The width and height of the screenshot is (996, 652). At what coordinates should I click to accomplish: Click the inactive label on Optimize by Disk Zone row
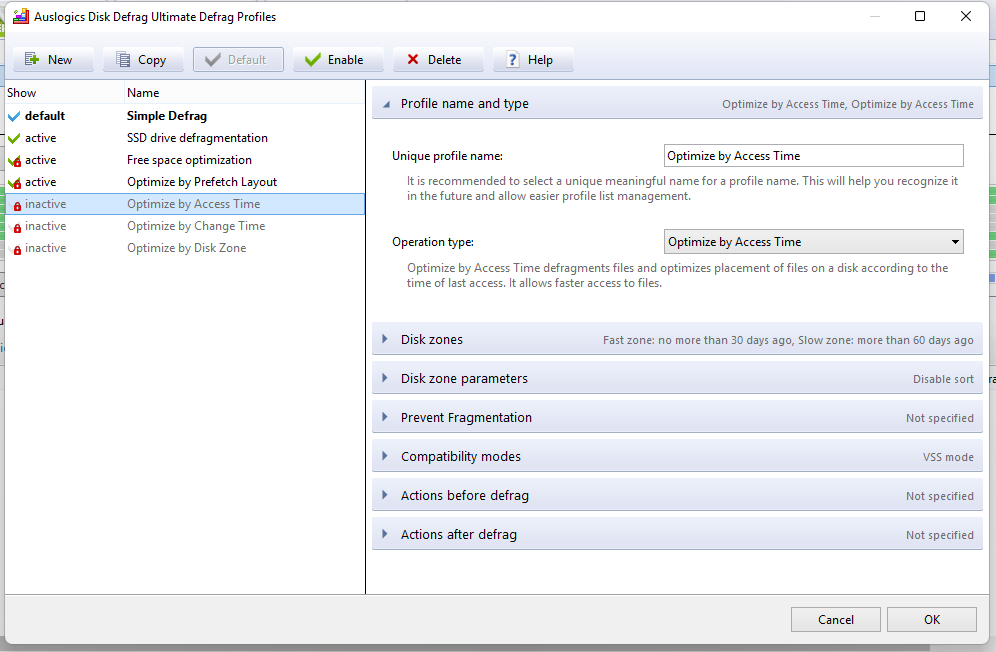pyautogui.click(x=45, y=248)
